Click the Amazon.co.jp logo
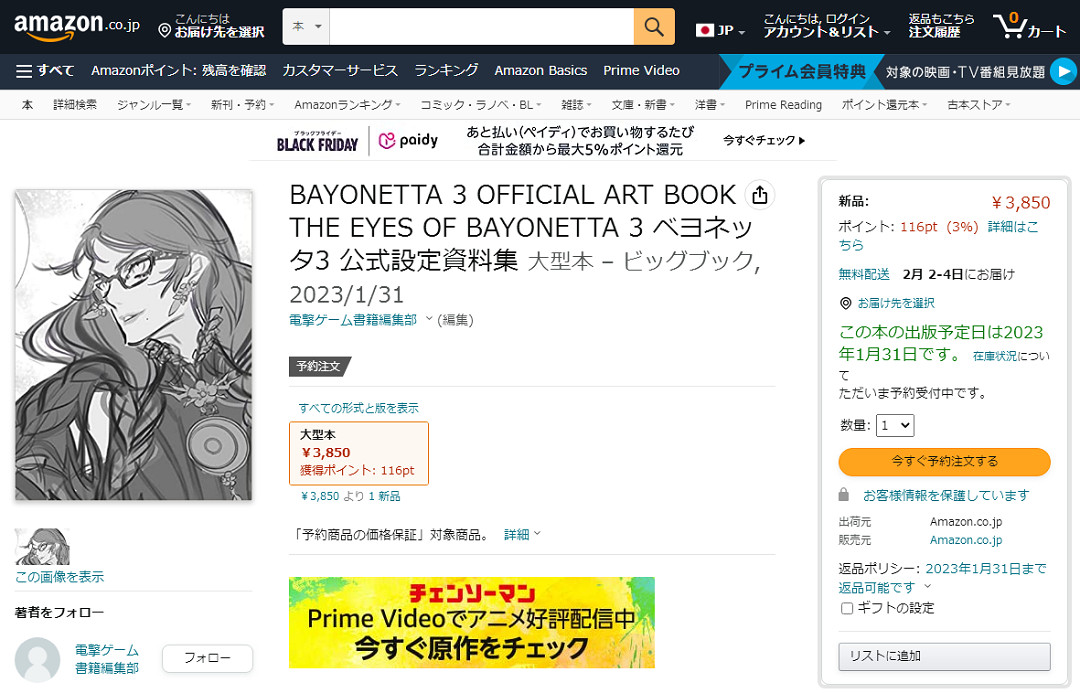The height and width of the screenshot is (693, 1080). 76,27
